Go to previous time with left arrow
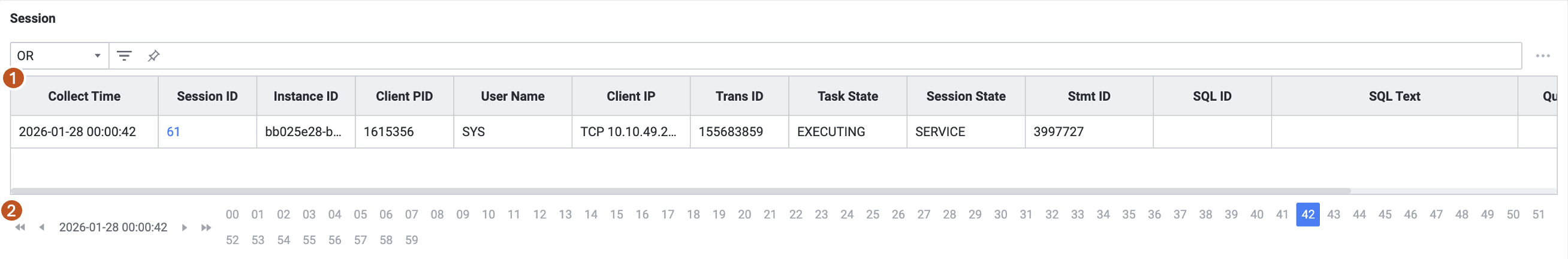 [x=41, y=227]
